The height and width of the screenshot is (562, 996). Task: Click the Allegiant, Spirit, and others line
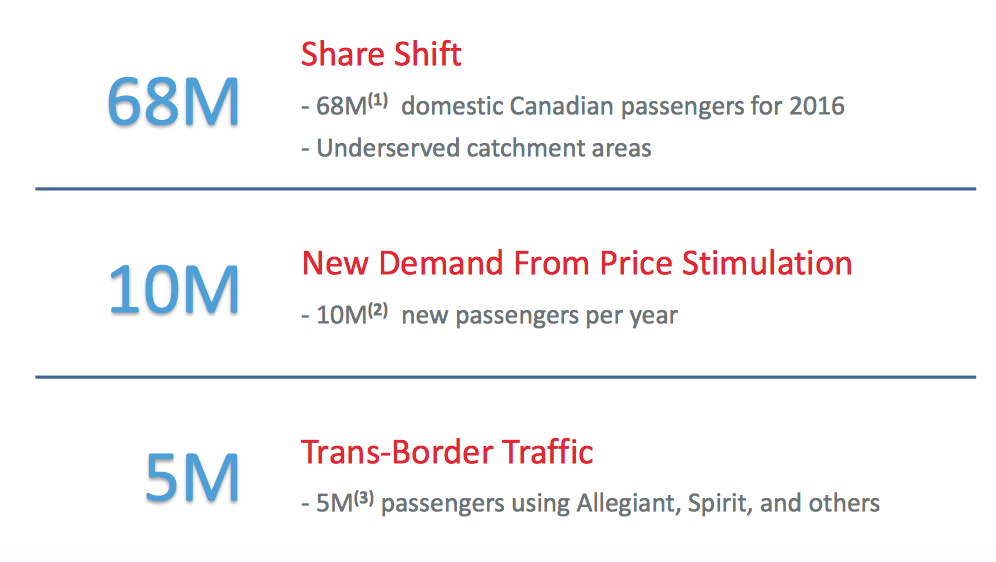coord(591,503)
